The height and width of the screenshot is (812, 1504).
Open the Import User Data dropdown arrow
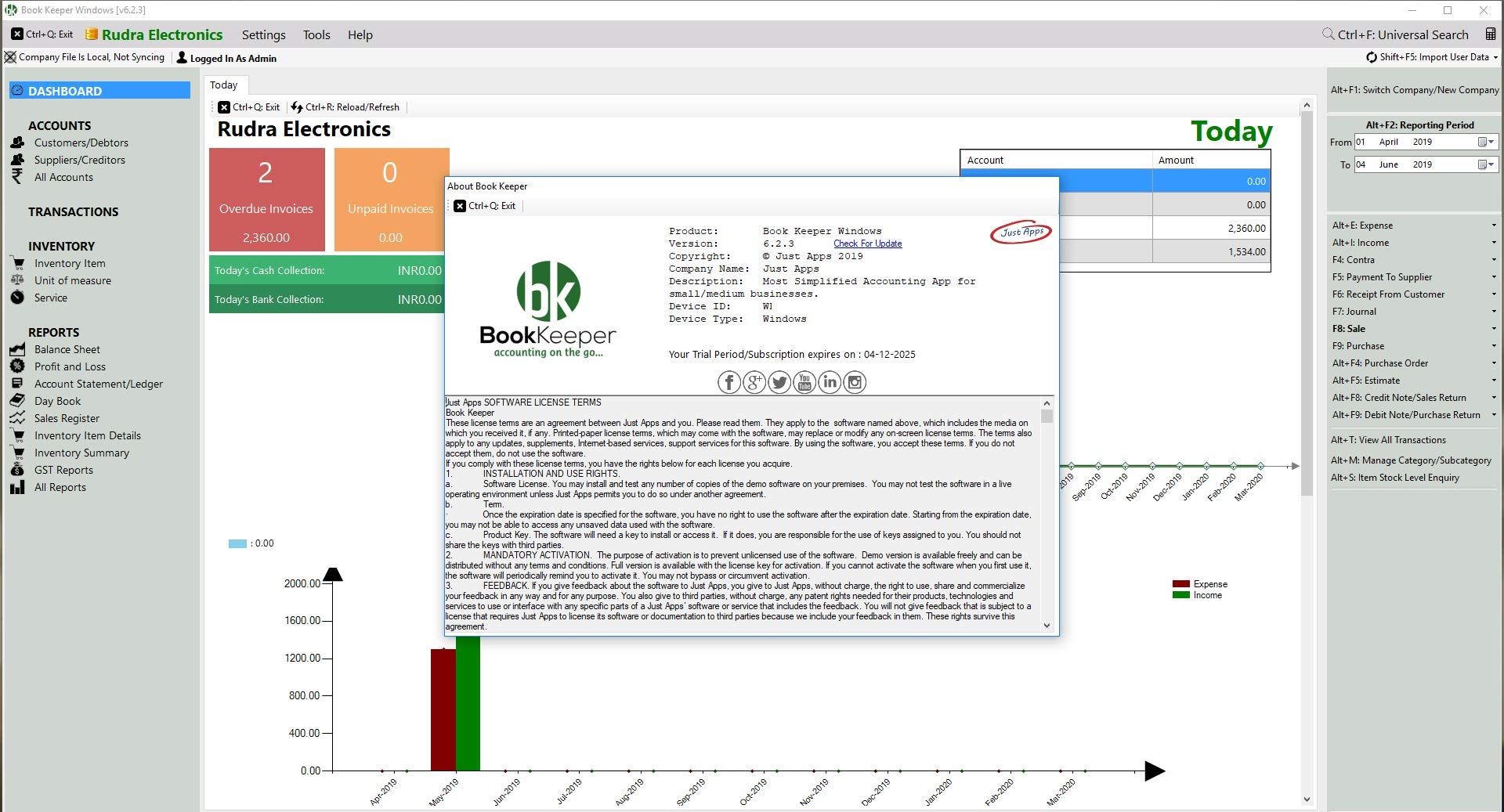(1495, 57)
